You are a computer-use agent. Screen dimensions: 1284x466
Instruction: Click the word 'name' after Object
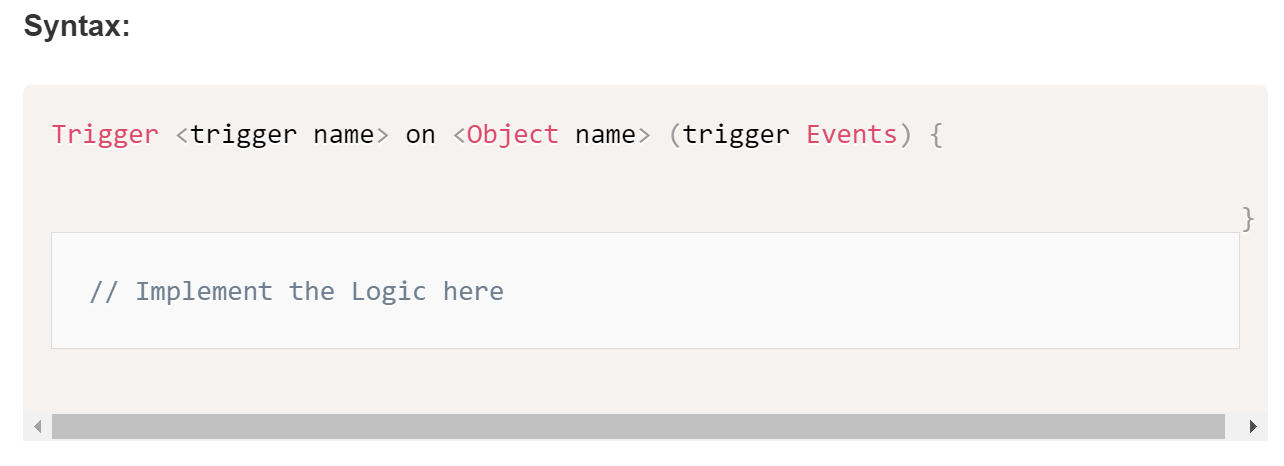pyautogui.click(x=605, y=135)
